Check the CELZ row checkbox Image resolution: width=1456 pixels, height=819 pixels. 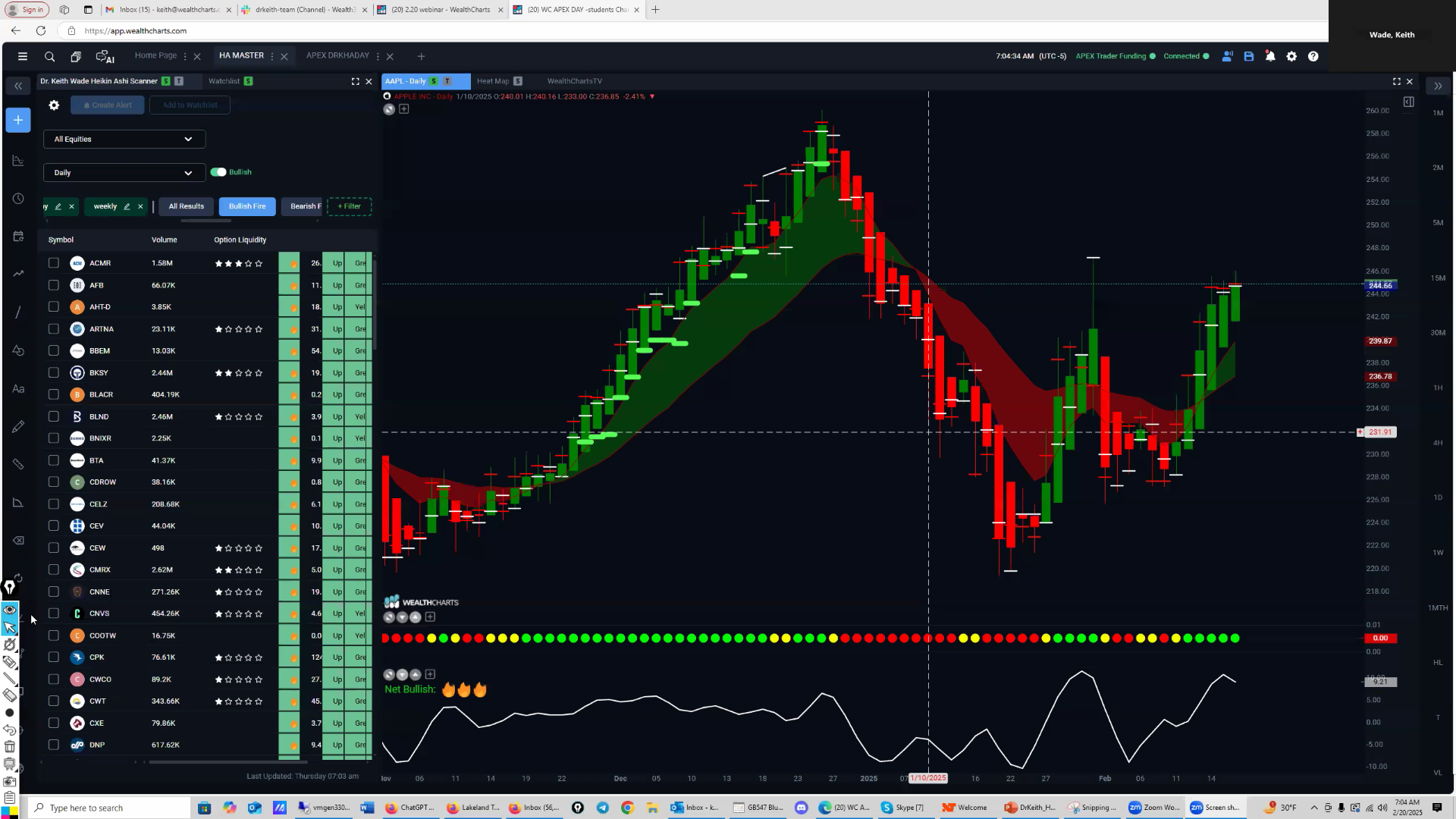coord(53,504)
